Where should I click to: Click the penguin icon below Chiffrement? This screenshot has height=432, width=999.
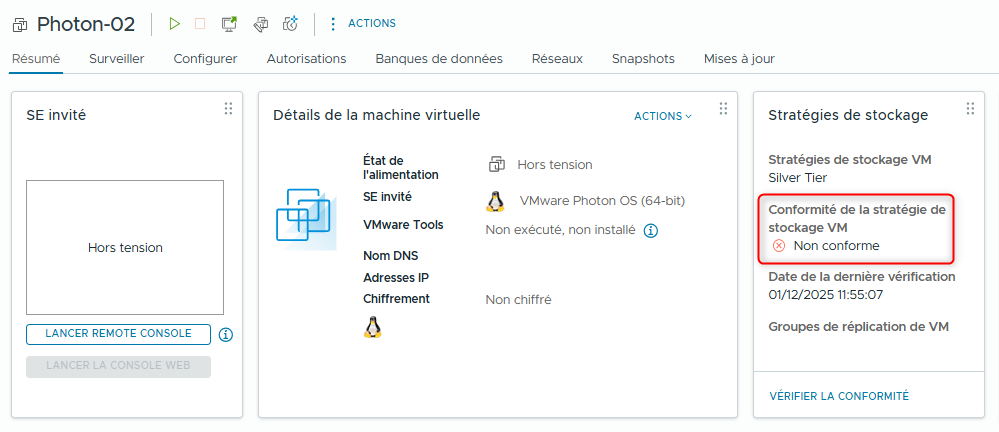(x=373, y=328)
